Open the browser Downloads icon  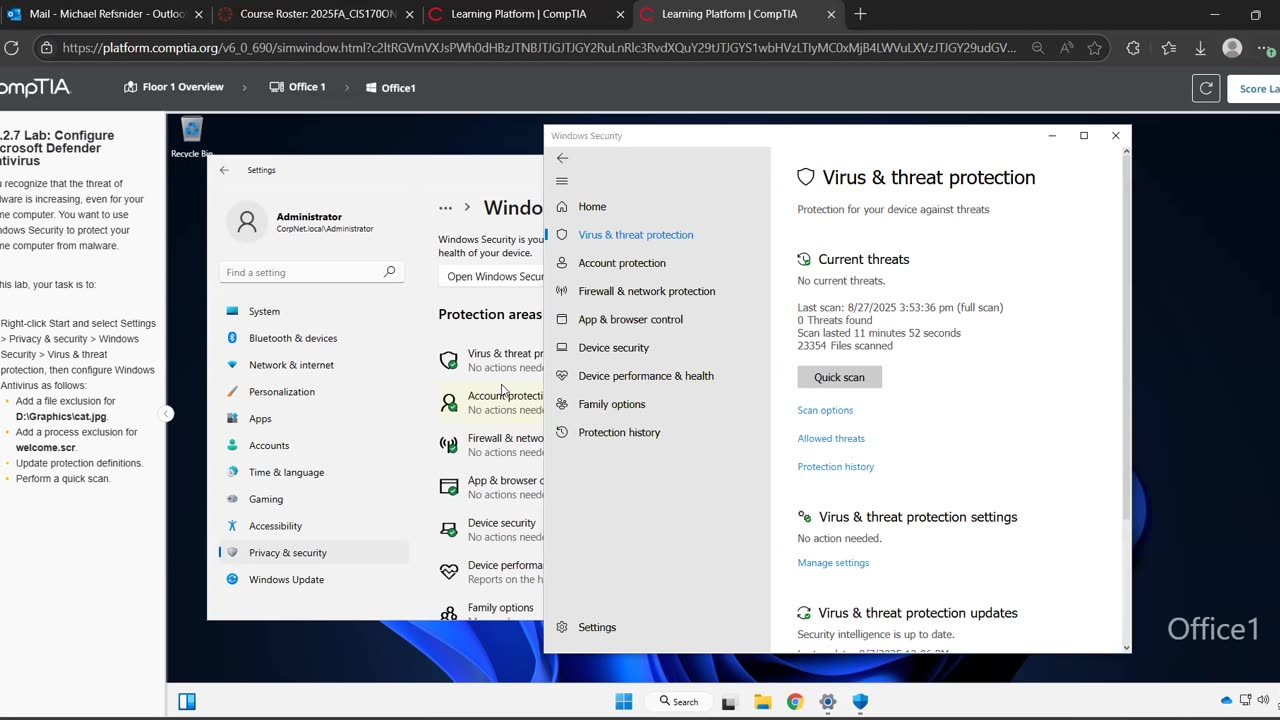point(1201,47)
